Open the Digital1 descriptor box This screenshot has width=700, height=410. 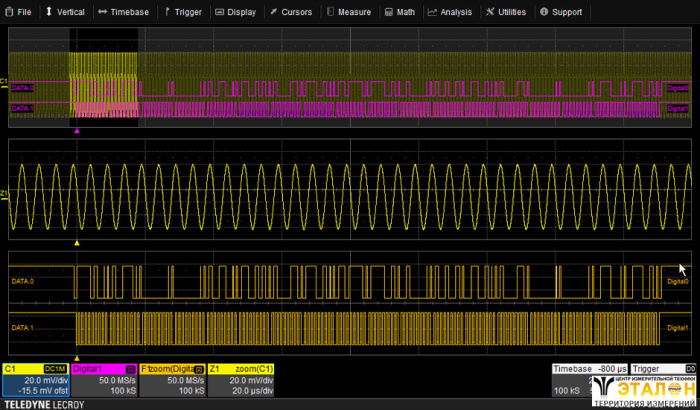(103, 382)
